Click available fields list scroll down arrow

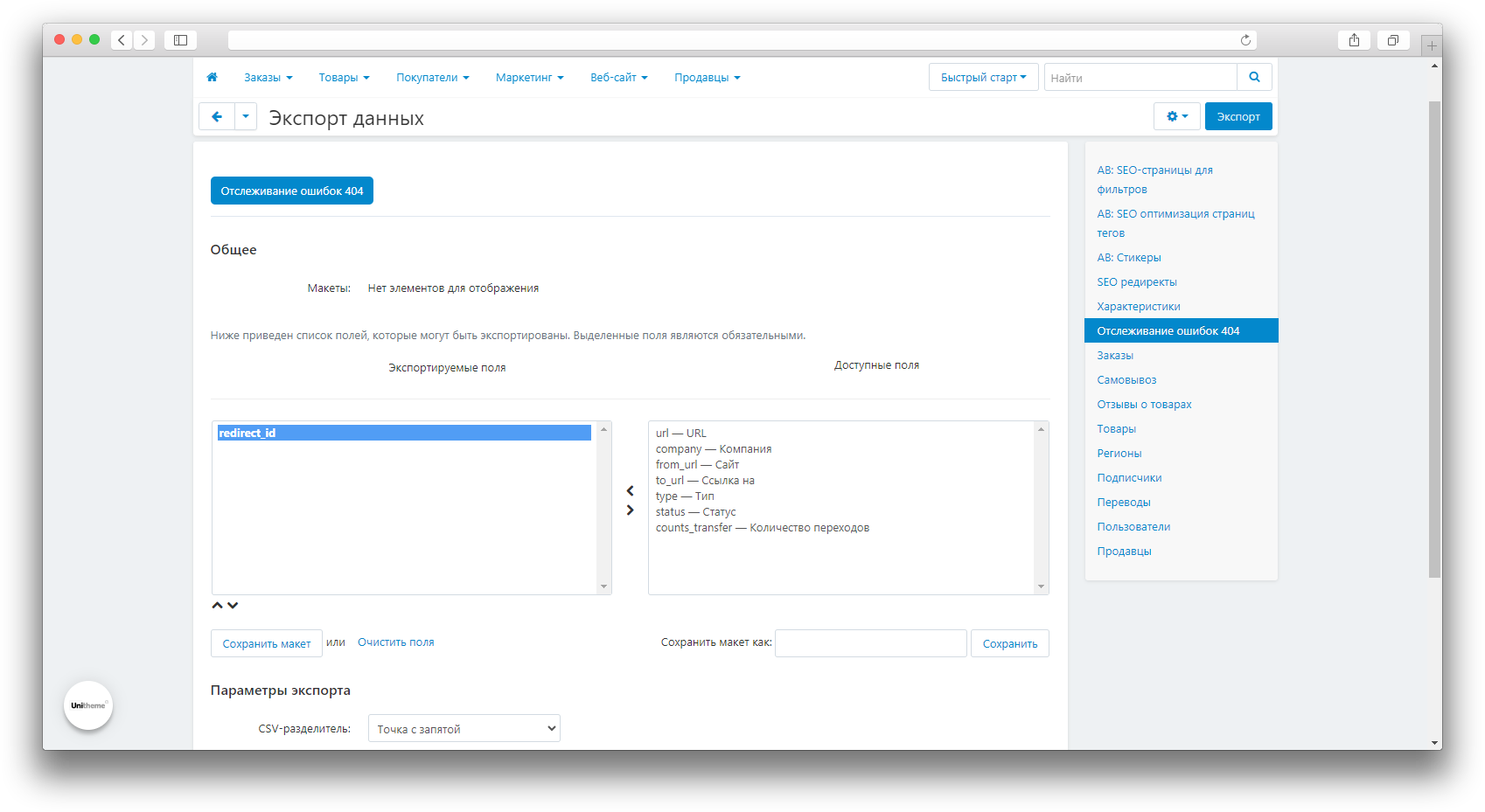pos(1041,586)
